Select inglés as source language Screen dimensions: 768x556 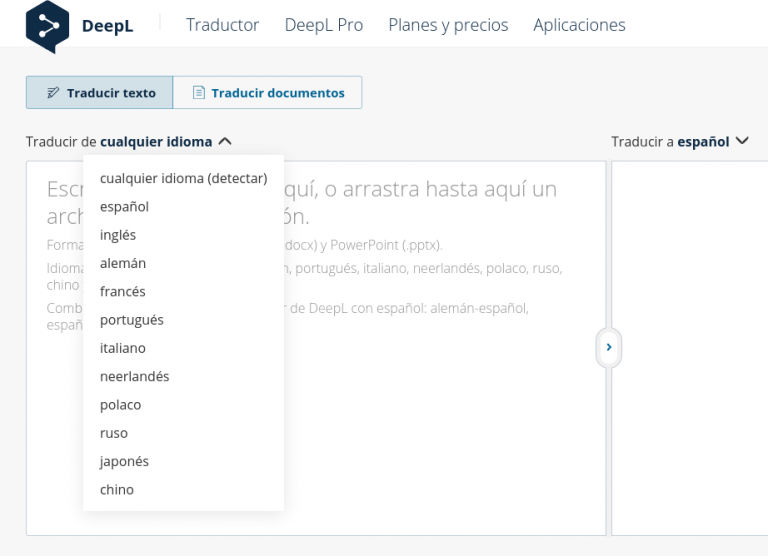[184, 235]
